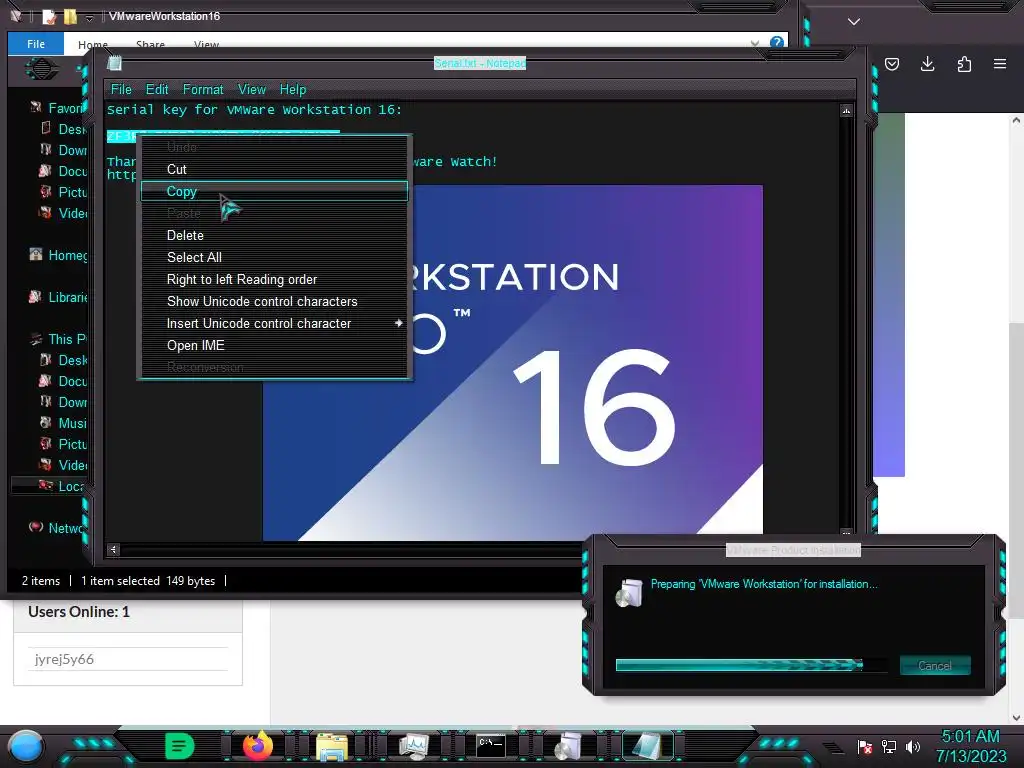
Task: Select Local Disk in the navigation pane
Action: (71, 487)
